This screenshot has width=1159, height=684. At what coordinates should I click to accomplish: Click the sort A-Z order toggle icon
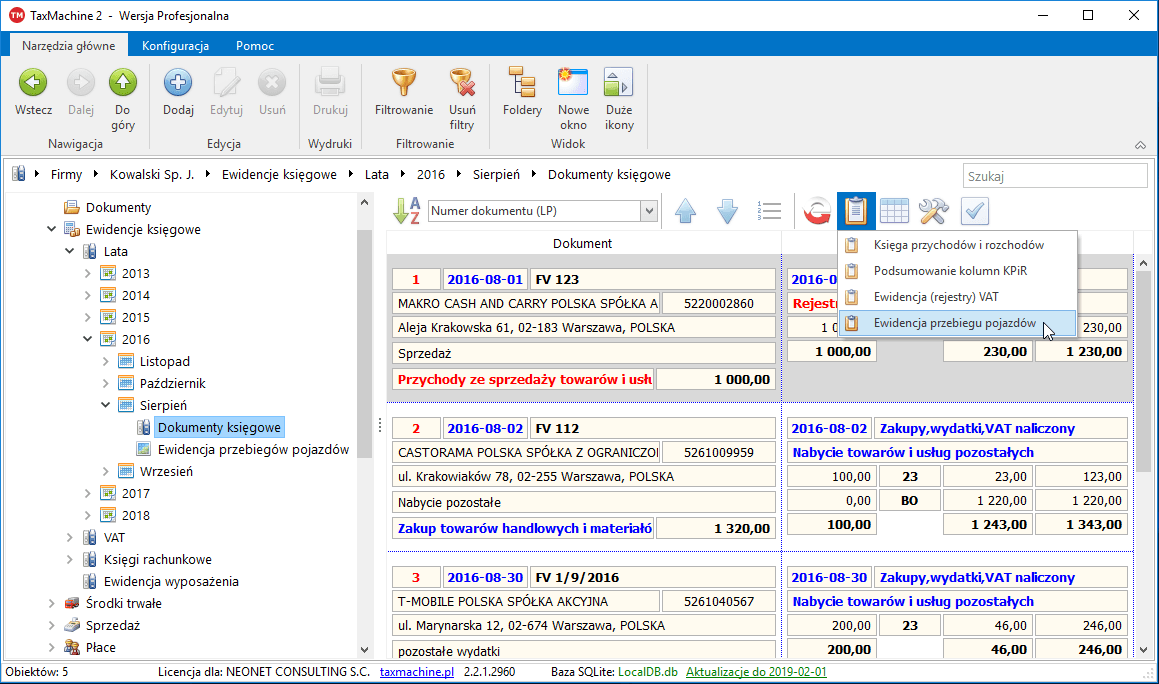click(x=406, y=211)
